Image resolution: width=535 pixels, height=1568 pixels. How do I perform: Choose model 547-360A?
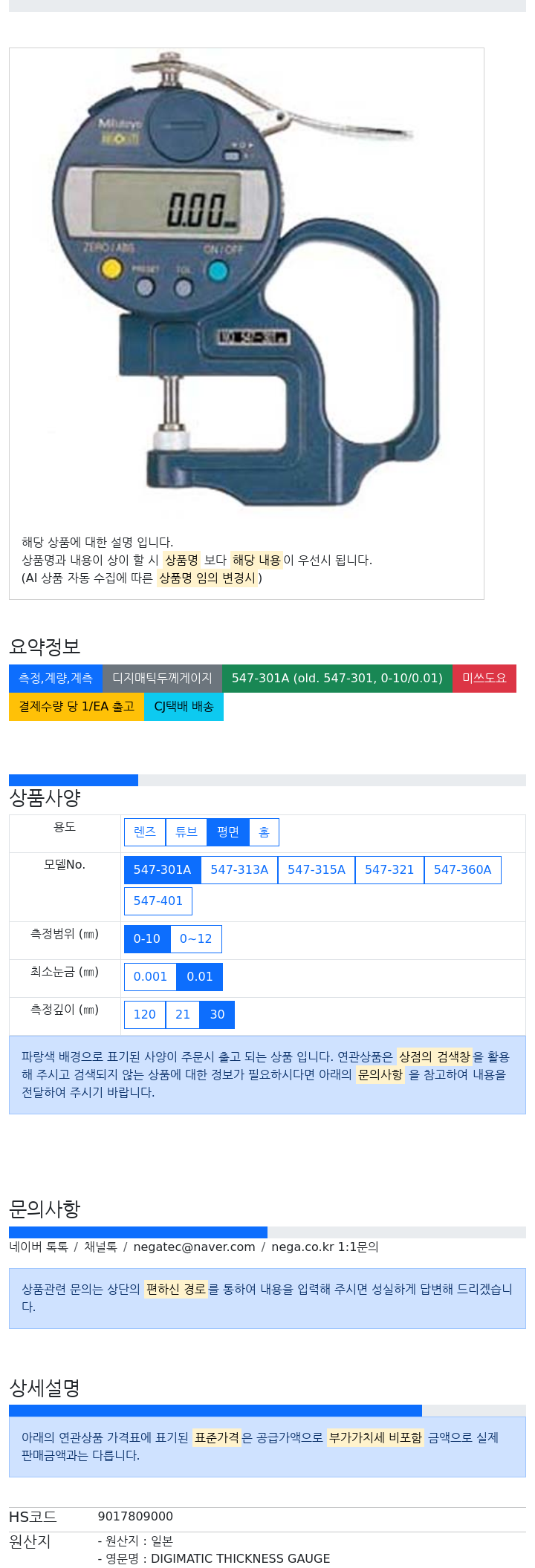[x=463, y=869]
